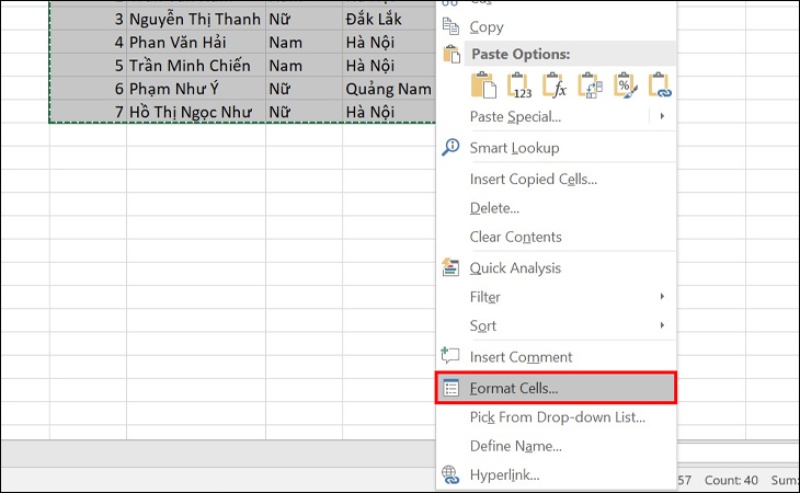Viewport: 800px width, 493px height.
Task: Choose the standard Paste clipboard icon
Action: coord(483,85)
